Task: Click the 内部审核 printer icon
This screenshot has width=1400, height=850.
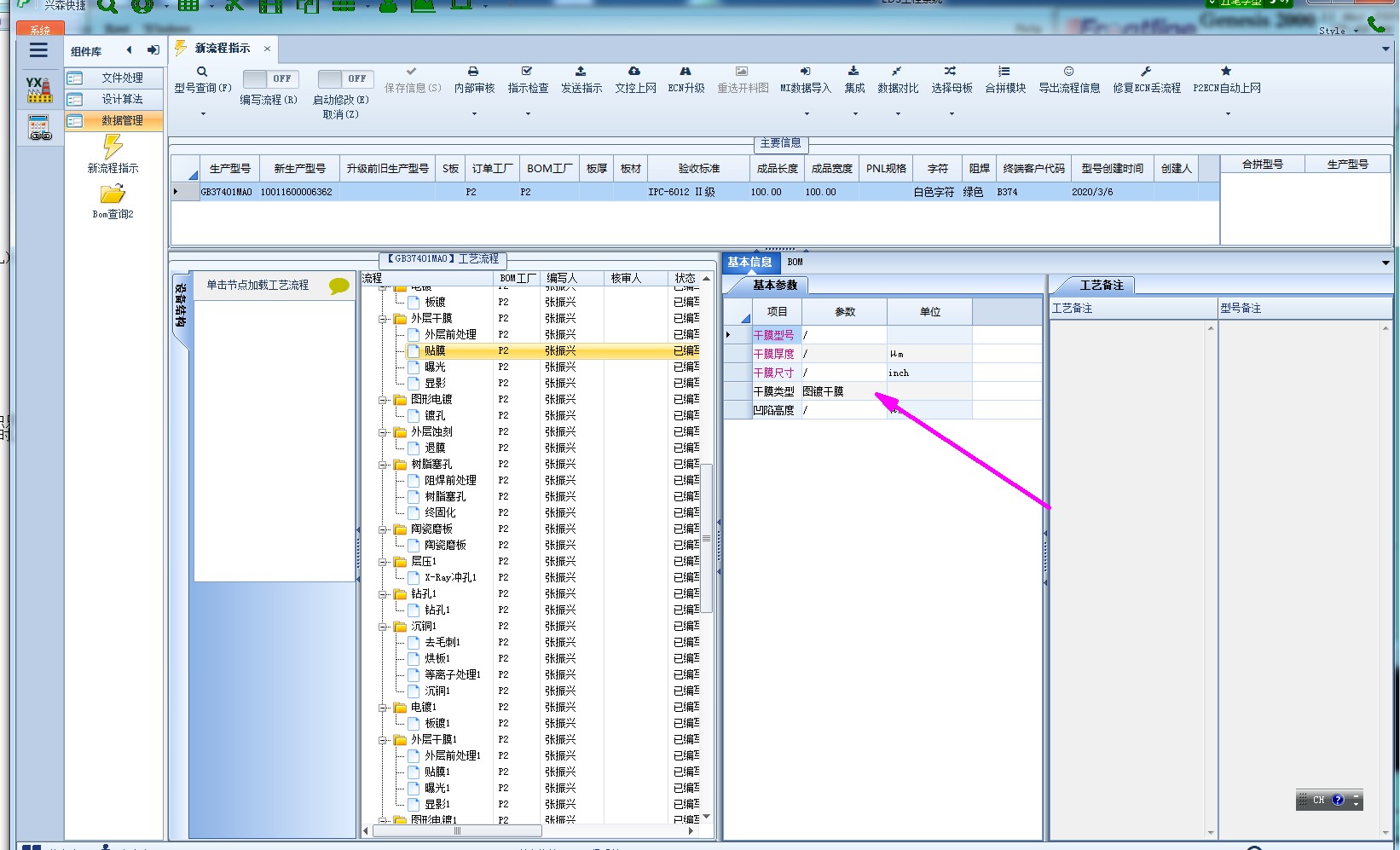Action: pyautogui.click(x=473, y=72)
